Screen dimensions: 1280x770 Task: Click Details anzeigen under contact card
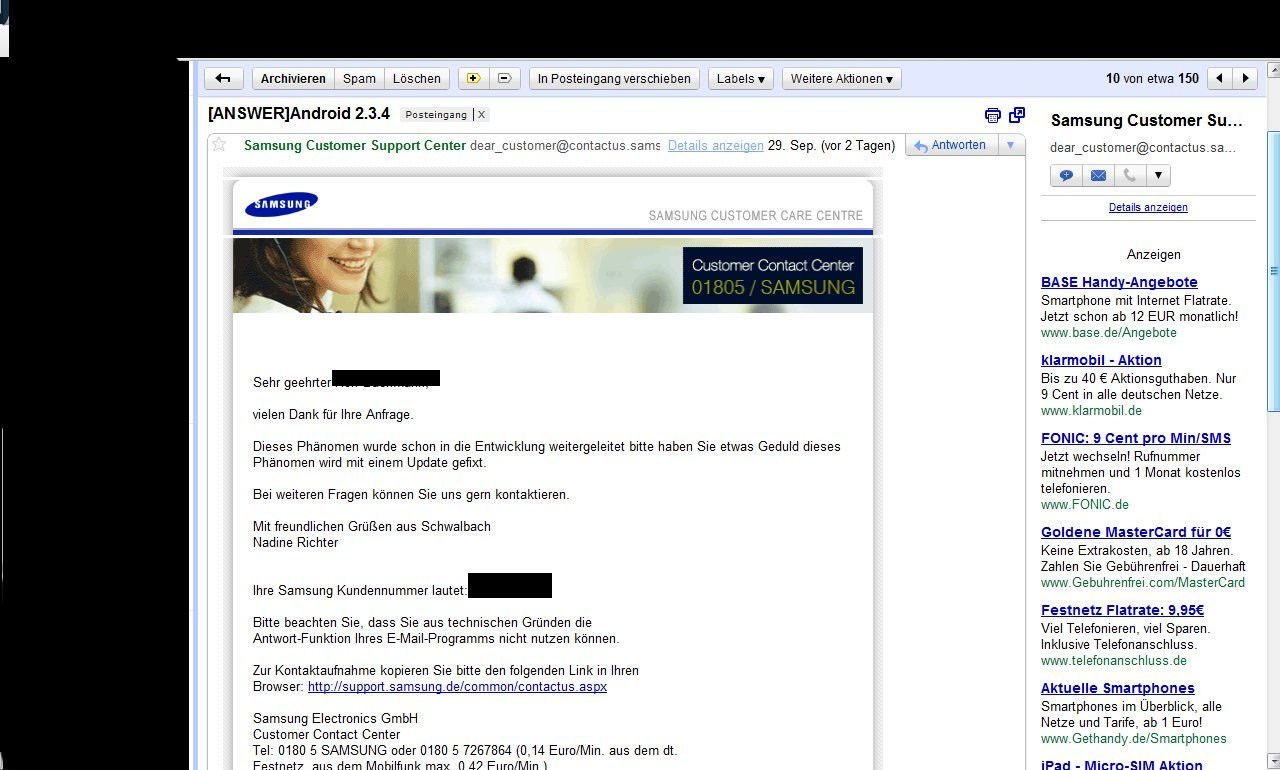click(x=1148, y=207)
